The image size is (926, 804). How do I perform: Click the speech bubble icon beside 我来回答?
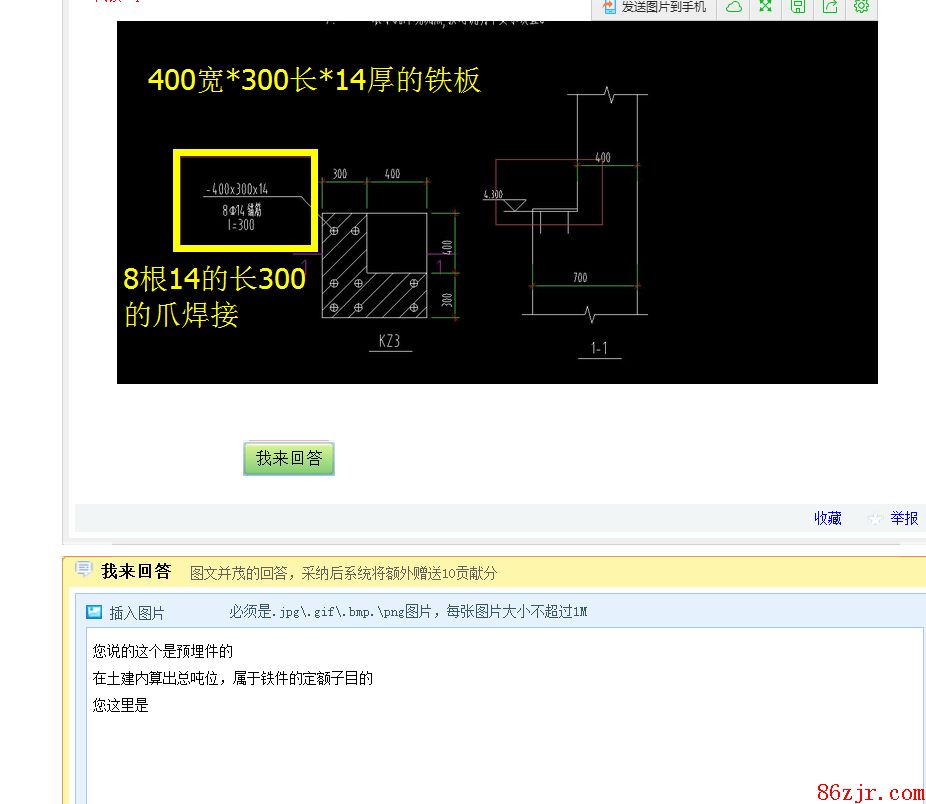point(84,570)
